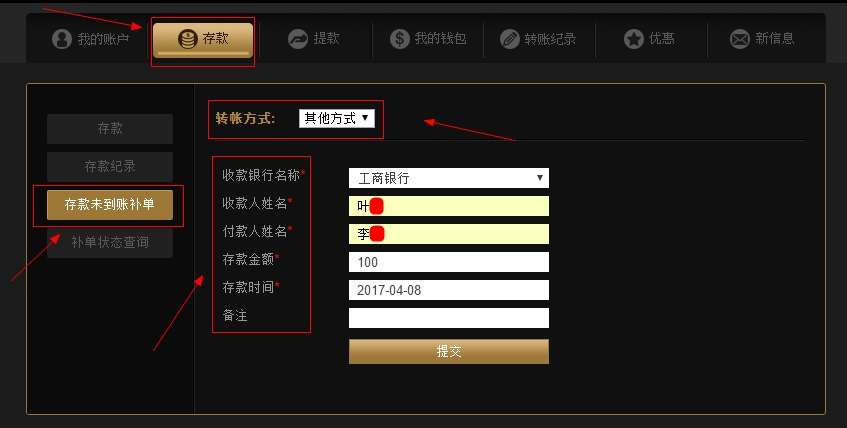This screenshot has height=428, width=847.
Task: Open the 我的钱包 tab label
Action: [x=440, y=38]
